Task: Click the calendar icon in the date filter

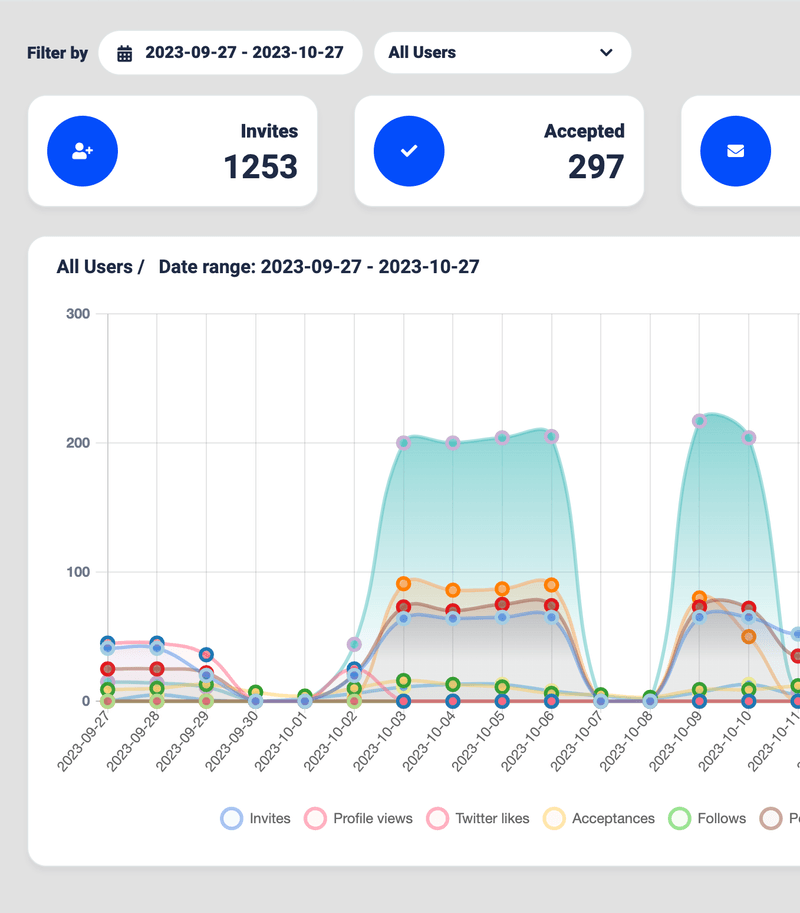Action: (123, 52)
